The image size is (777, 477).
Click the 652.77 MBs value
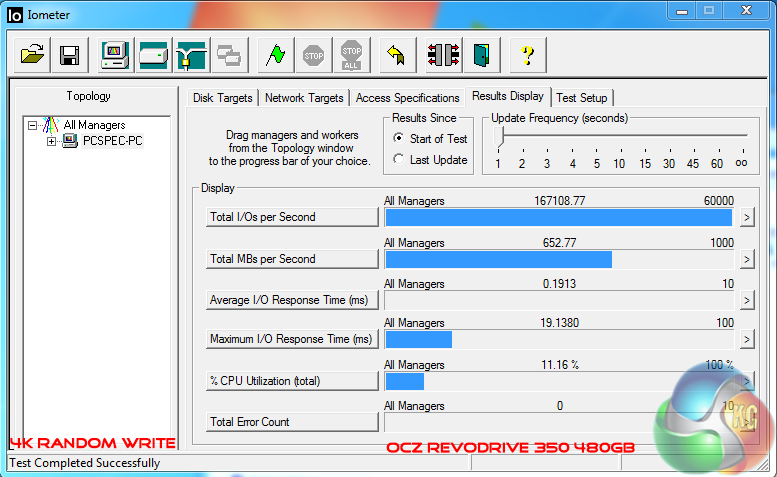559,243
